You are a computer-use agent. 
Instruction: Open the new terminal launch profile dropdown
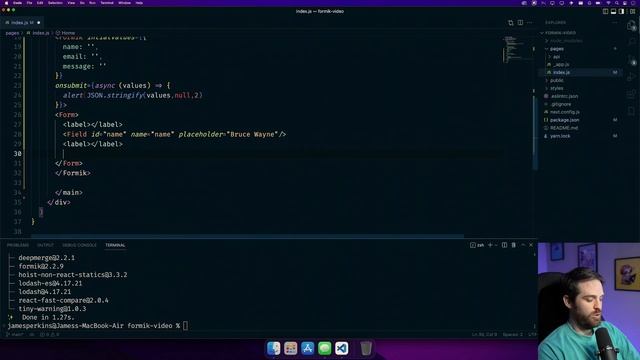(x=496, y=245)
